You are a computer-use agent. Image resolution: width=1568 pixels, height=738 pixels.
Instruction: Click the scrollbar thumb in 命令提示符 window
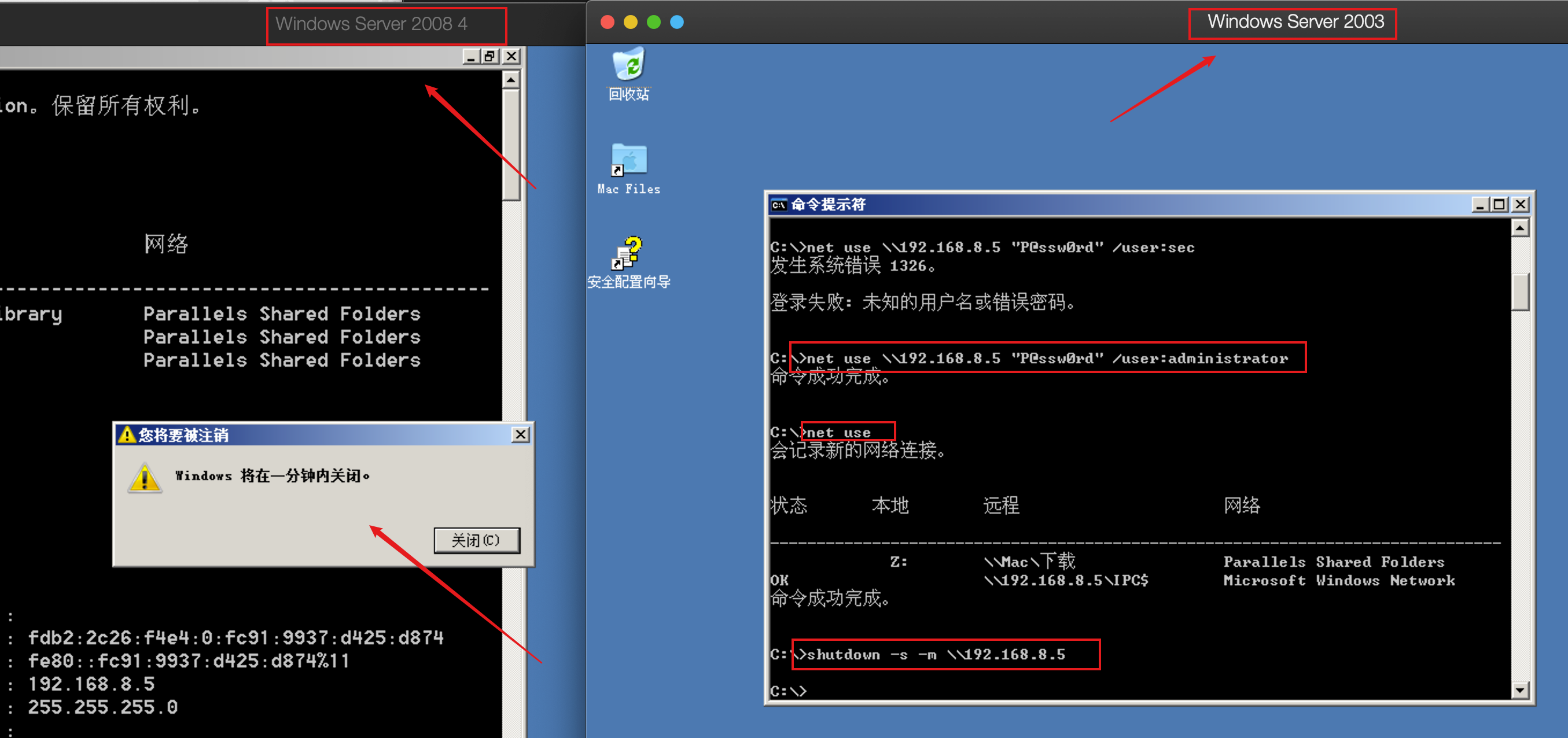pyautogui.click(x=1520, y=292)
